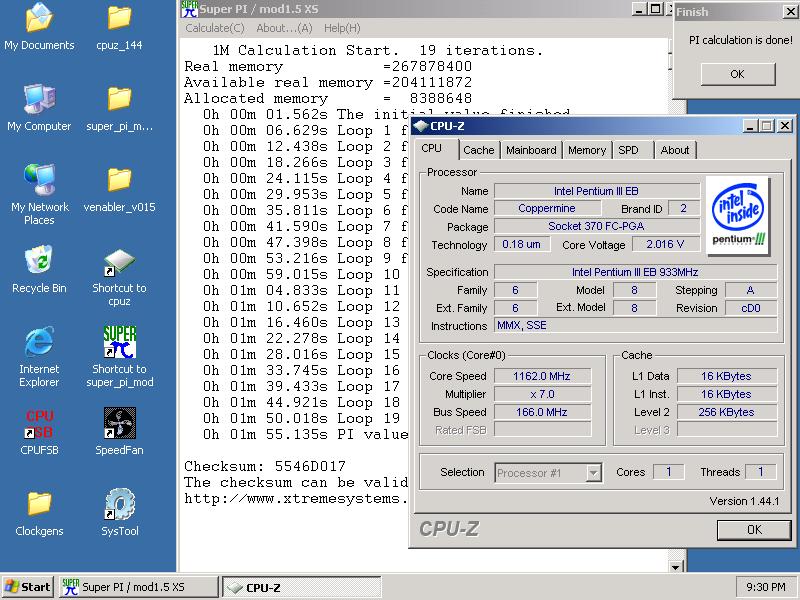Click the Super PI title bar icon
The image size is (800, 600).
click(189, 9)
